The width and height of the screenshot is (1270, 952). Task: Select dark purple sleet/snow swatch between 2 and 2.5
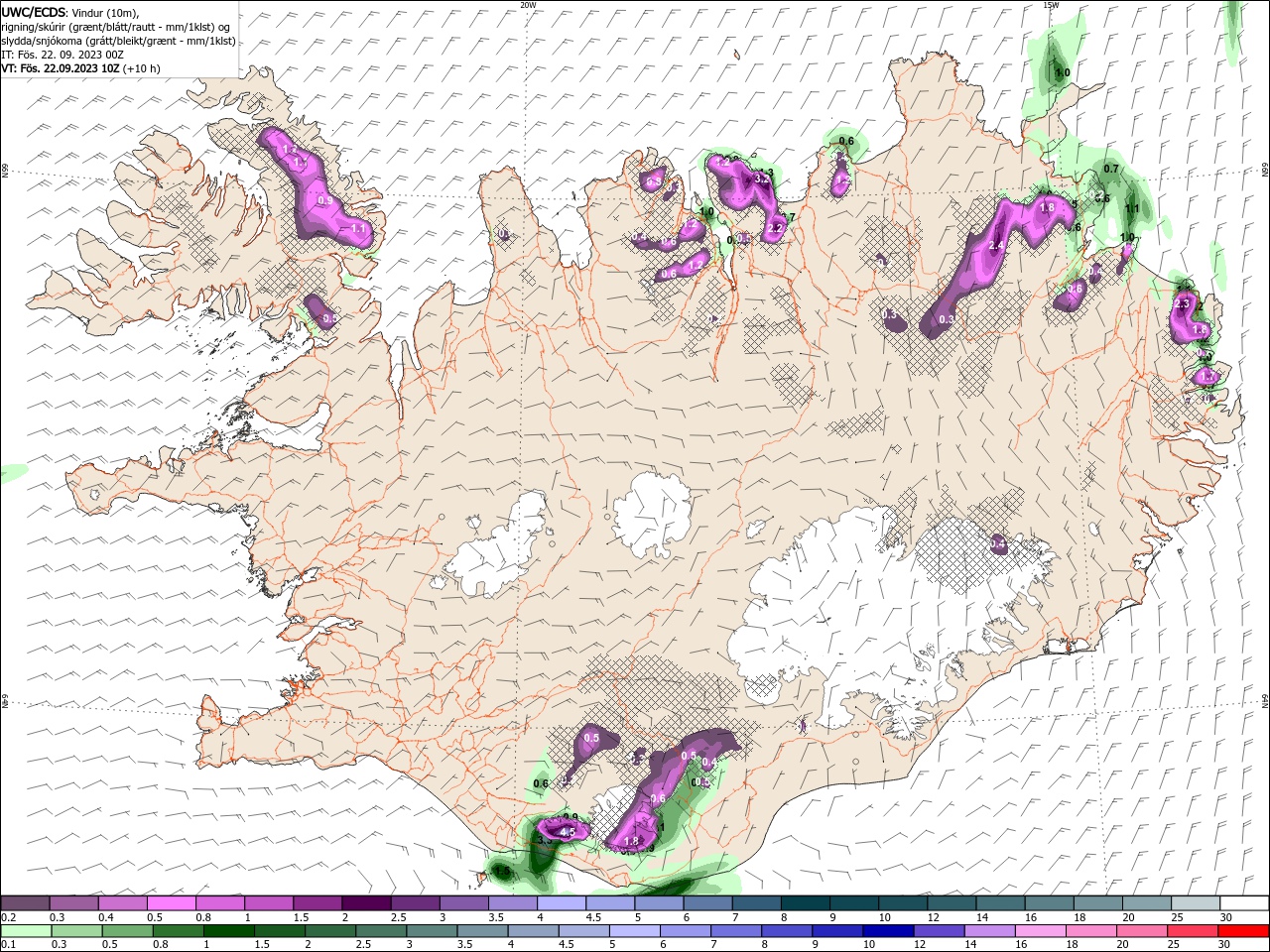coord(366,902)
